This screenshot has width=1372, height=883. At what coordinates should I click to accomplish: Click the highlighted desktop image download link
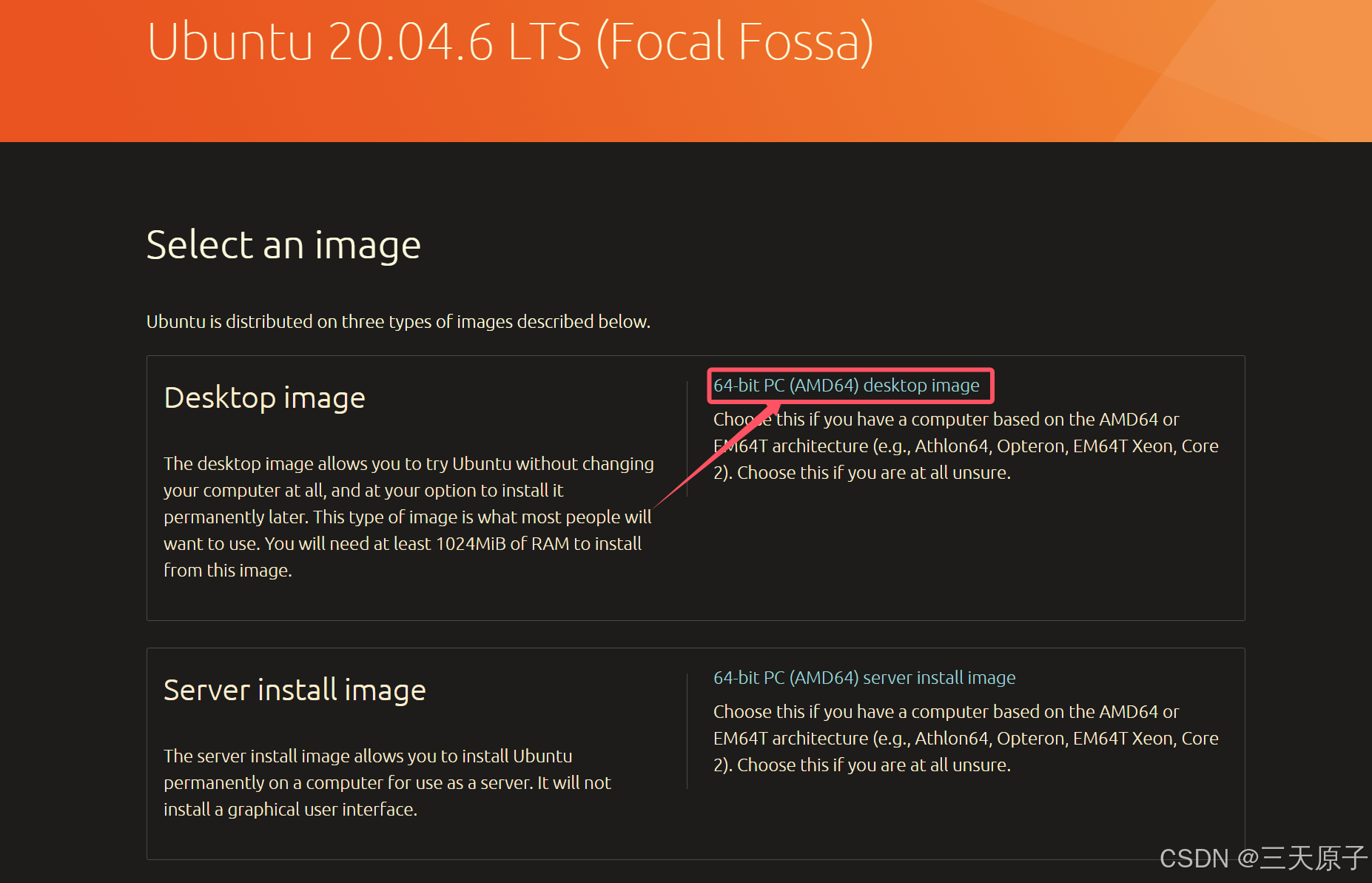click(x=849, y=385)
